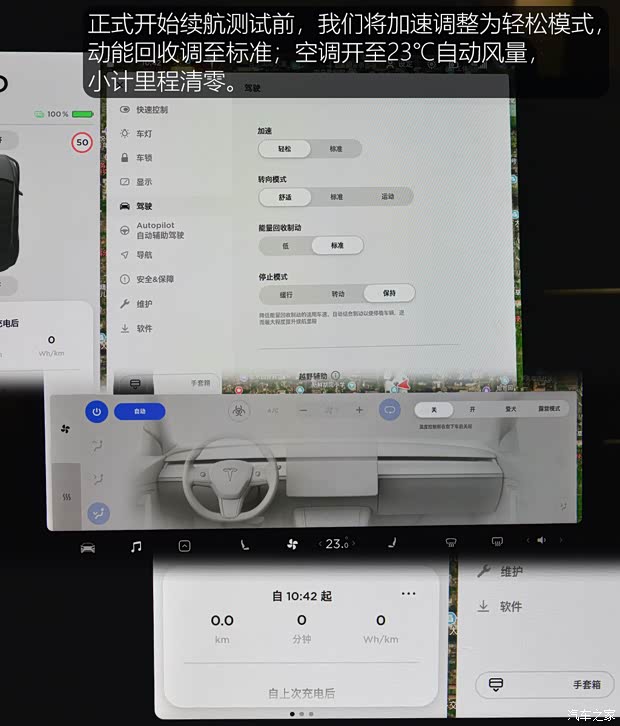Select 关 in climate keep mode
This screenshot has width=620, height=726.
[434, 410]
